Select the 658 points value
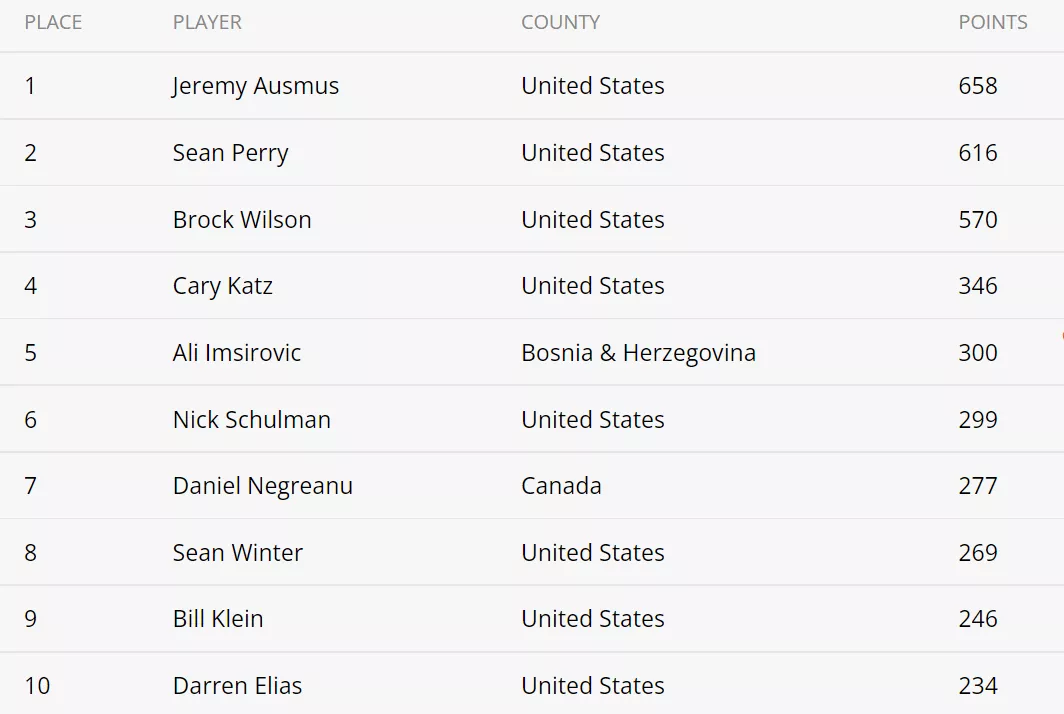The height and width of the screenshot is (714, 1064). coord(978,86)
